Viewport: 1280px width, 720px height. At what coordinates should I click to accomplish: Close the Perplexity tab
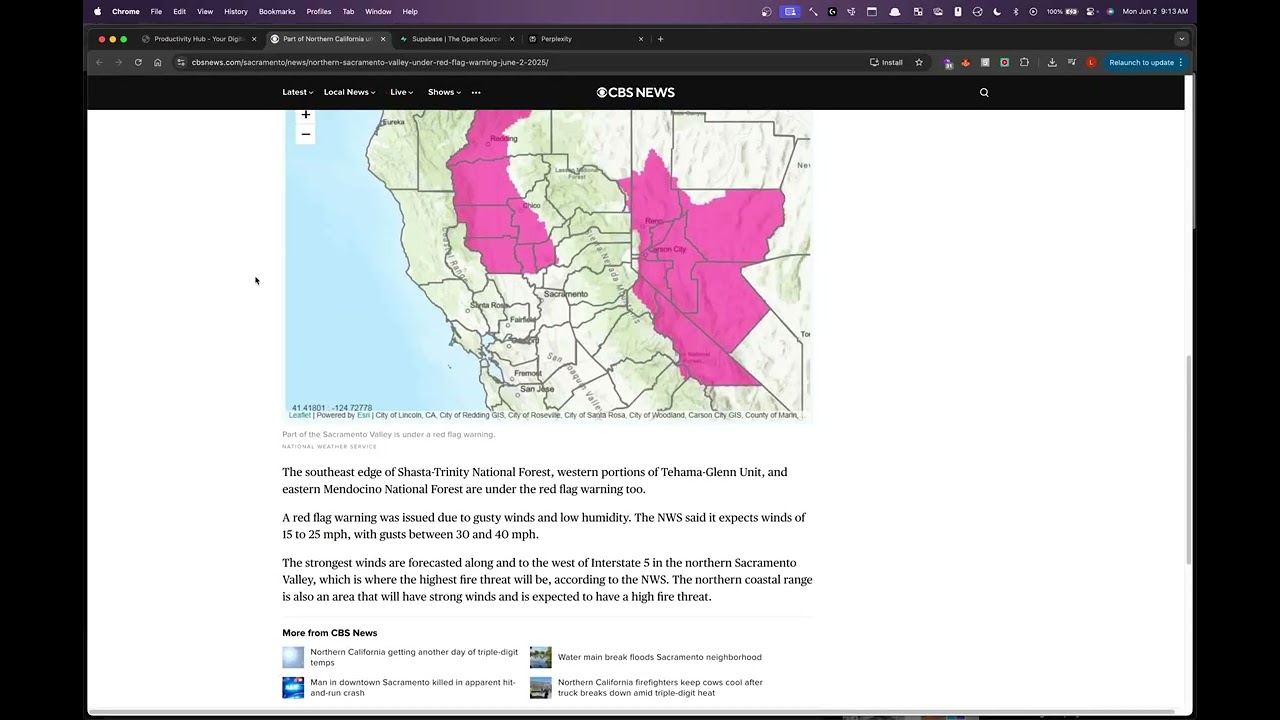click(x=641, y=39)
